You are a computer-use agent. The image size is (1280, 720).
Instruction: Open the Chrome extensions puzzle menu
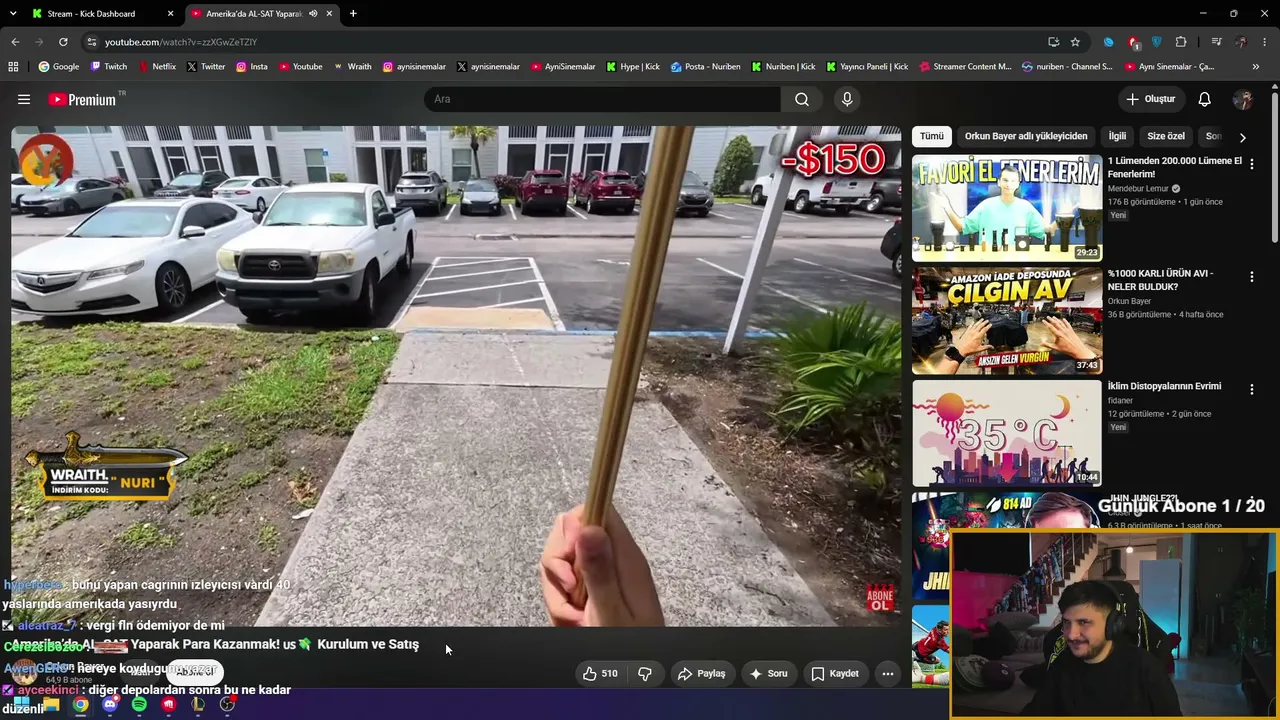[x=1181, y=42]
